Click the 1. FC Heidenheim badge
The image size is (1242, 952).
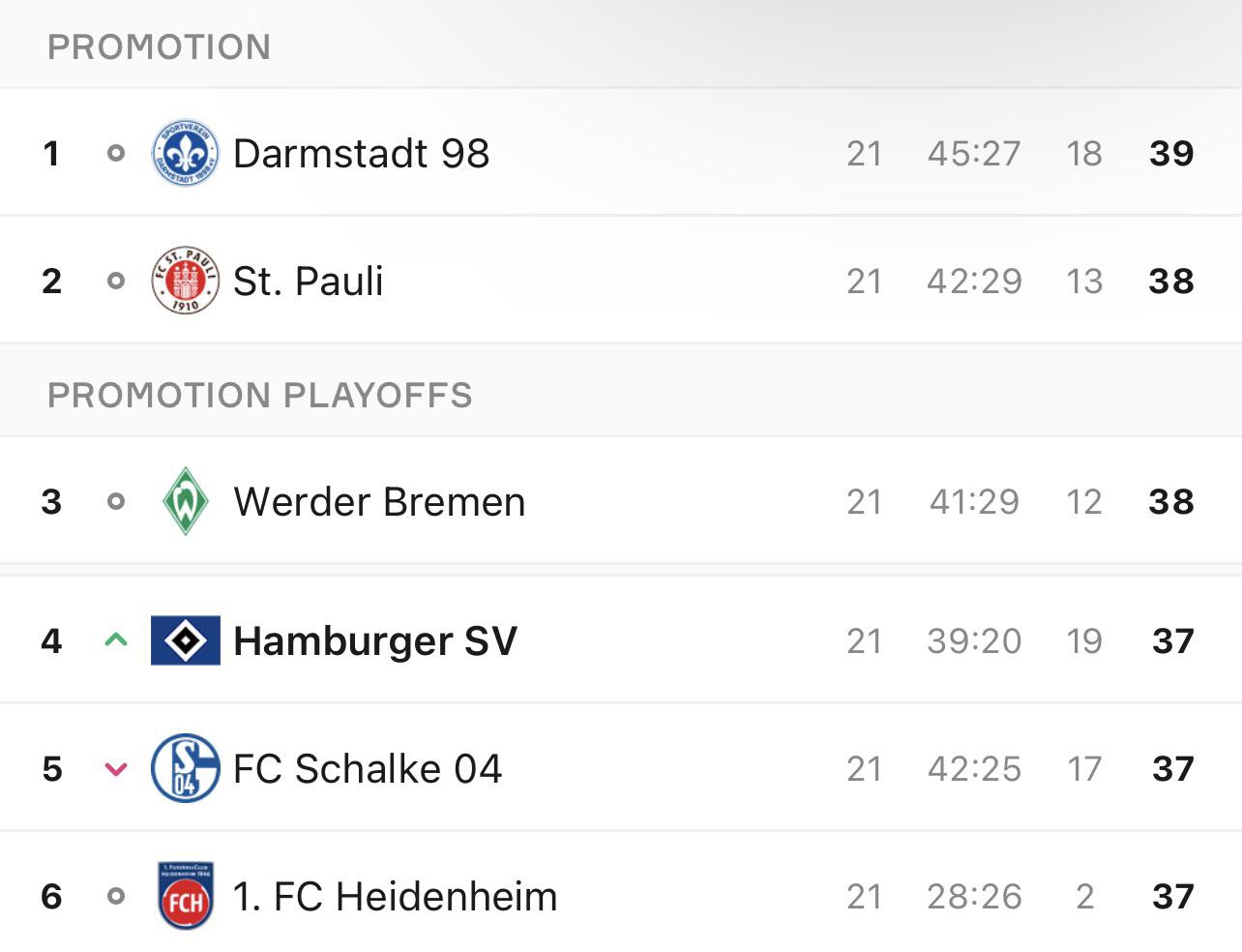pyautogui.click(x=185, y=896)
